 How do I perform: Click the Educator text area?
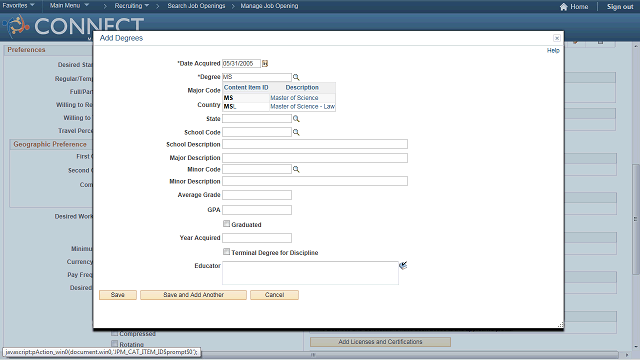tap(310, 273)
